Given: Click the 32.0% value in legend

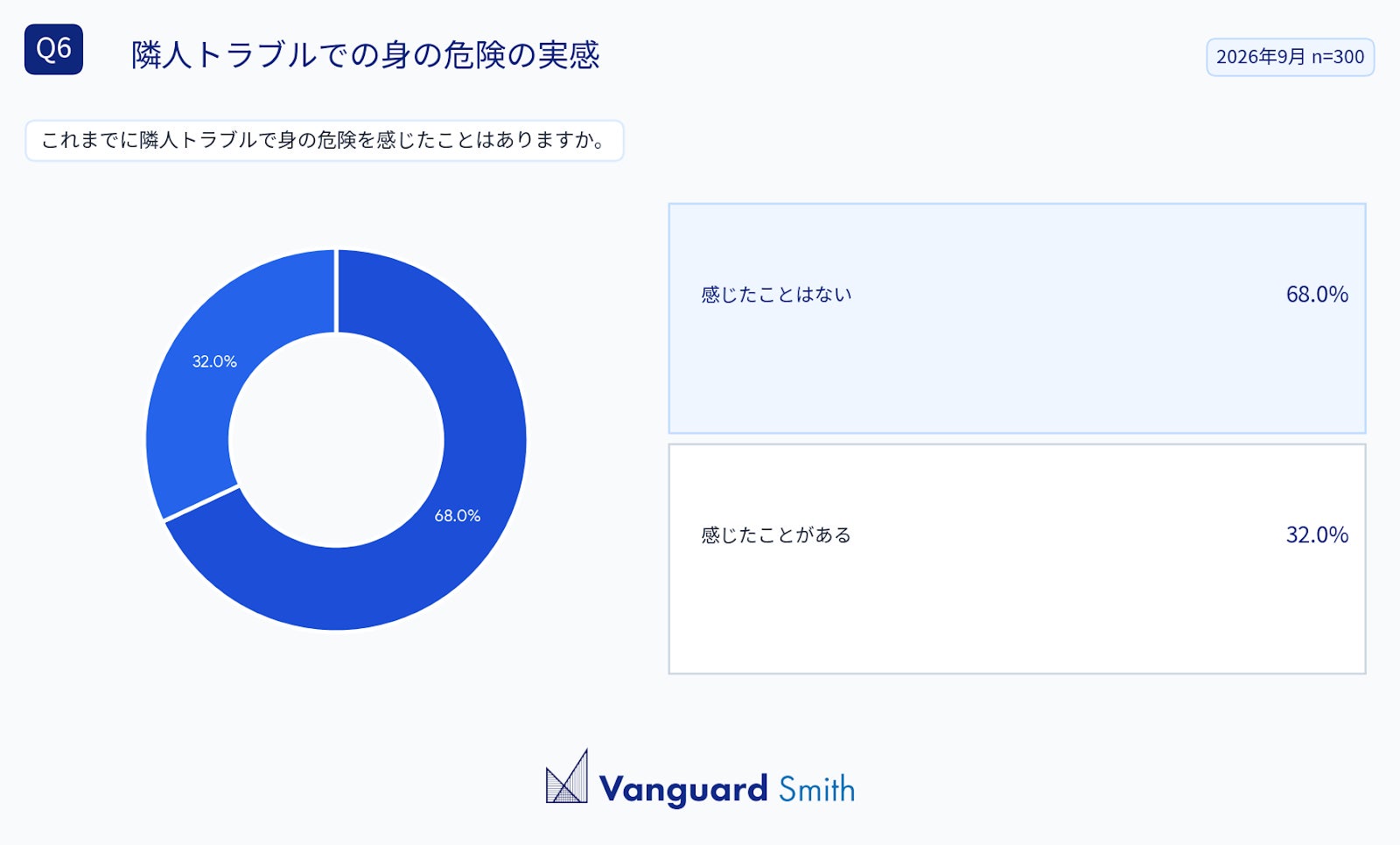Looking at the screenshot, I should click(x=1317, y=534).
